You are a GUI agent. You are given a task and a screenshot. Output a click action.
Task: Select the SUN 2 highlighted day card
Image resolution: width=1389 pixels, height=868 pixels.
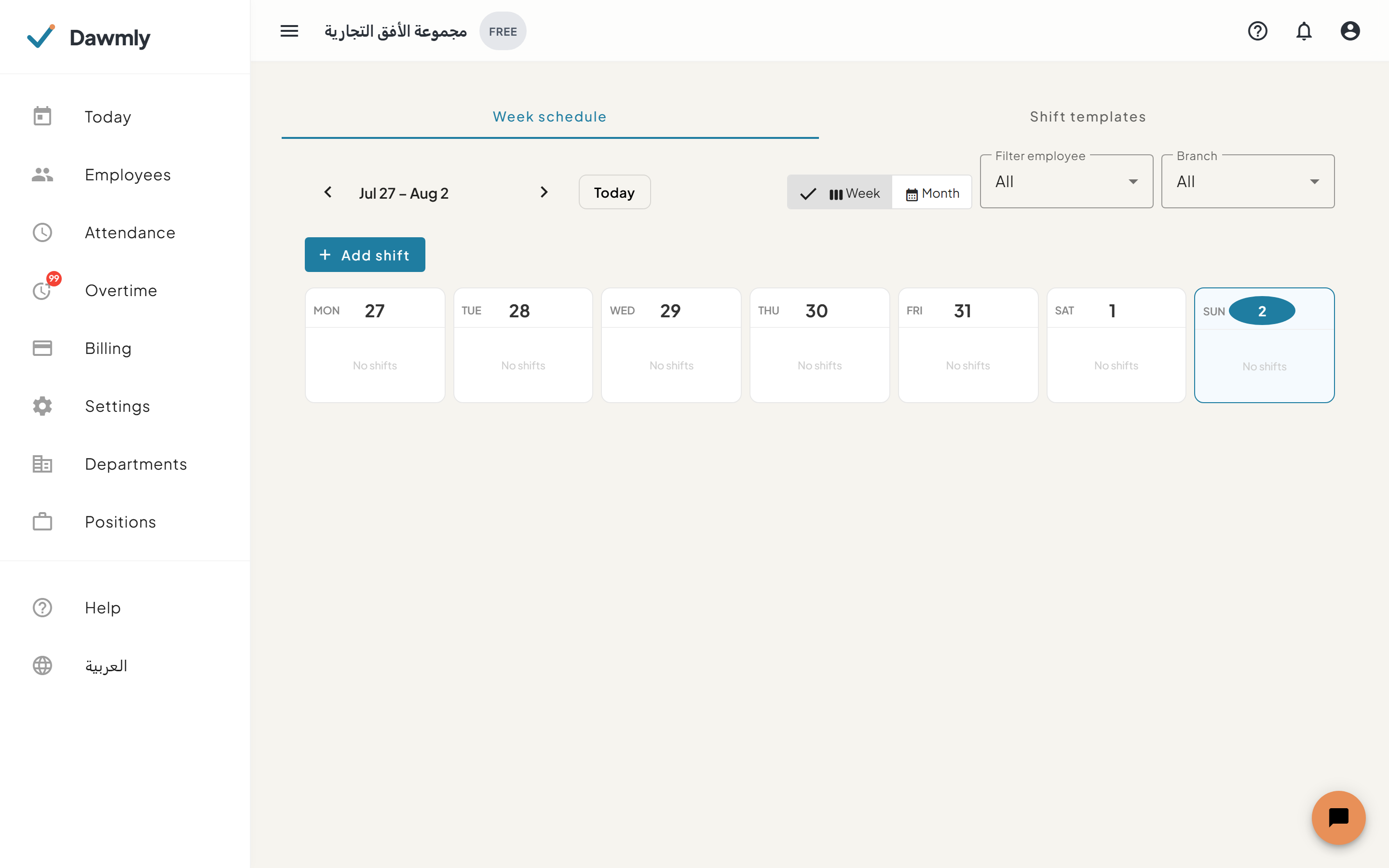pos(1265,345)
